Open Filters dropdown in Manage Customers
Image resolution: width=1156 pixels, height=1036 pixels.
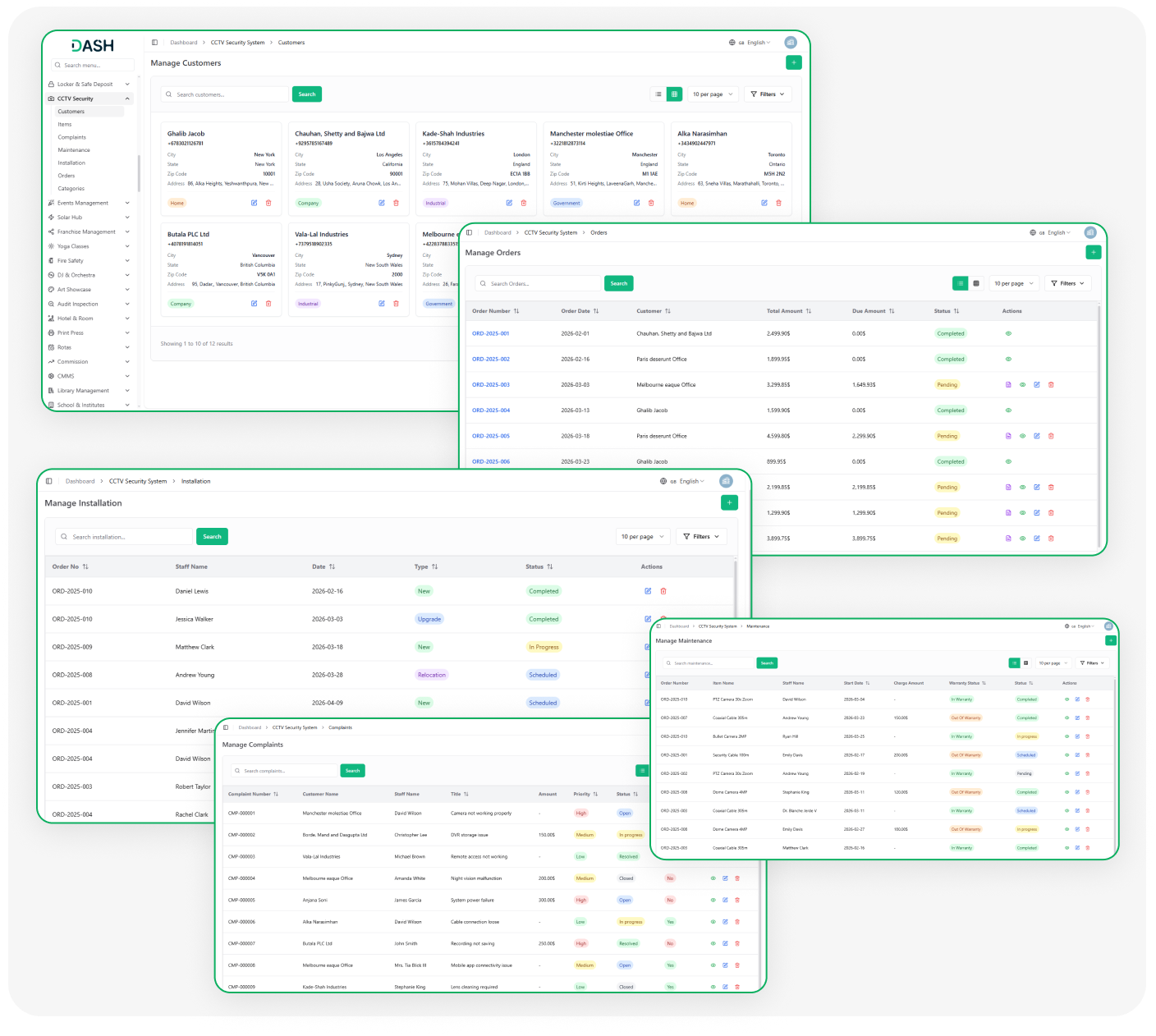768,94
